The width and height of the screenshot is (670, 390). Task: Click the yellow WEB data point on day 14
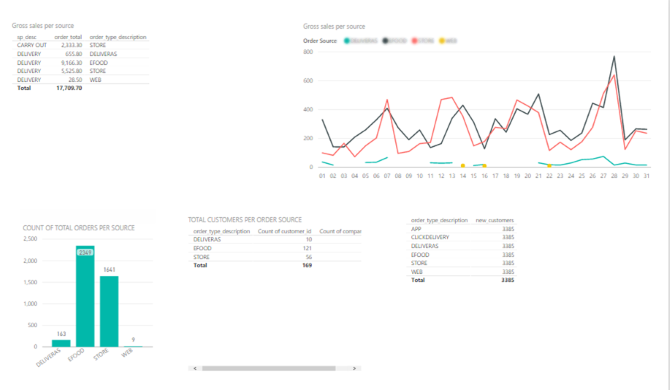463,166
